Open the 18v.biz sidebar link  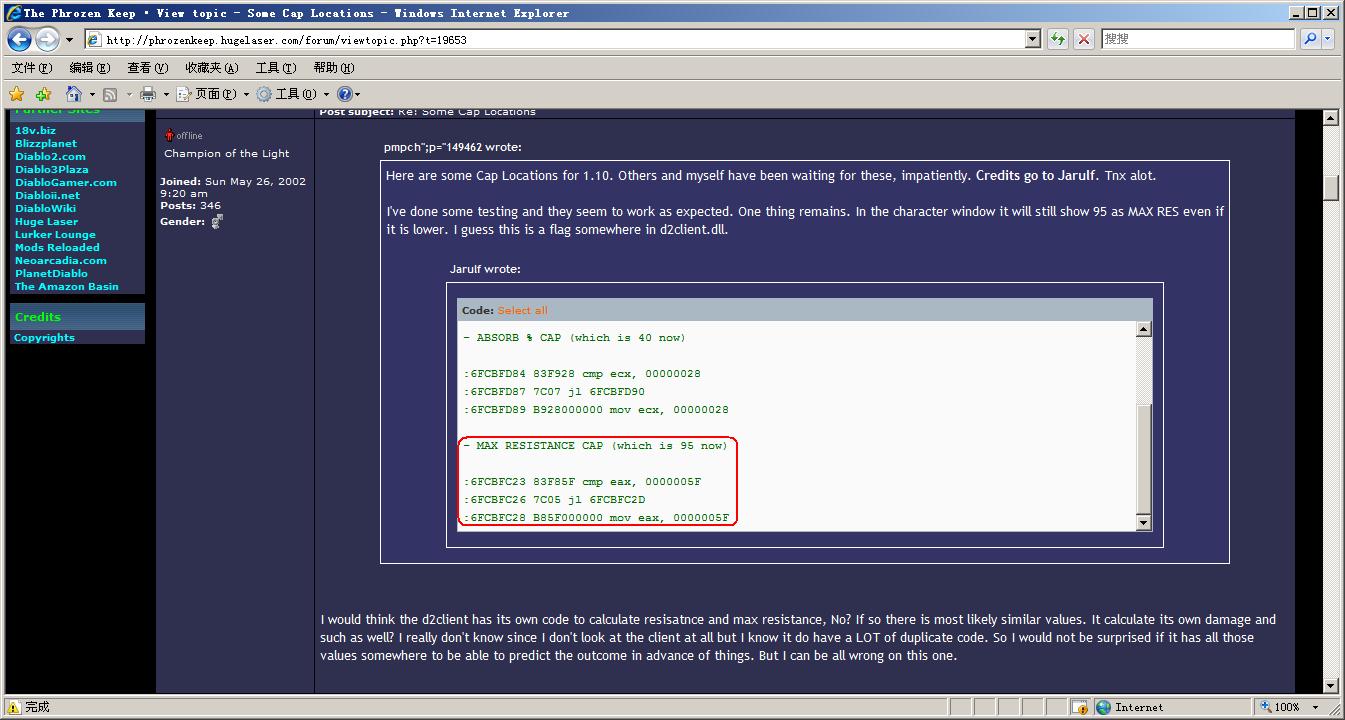[35, 131]
